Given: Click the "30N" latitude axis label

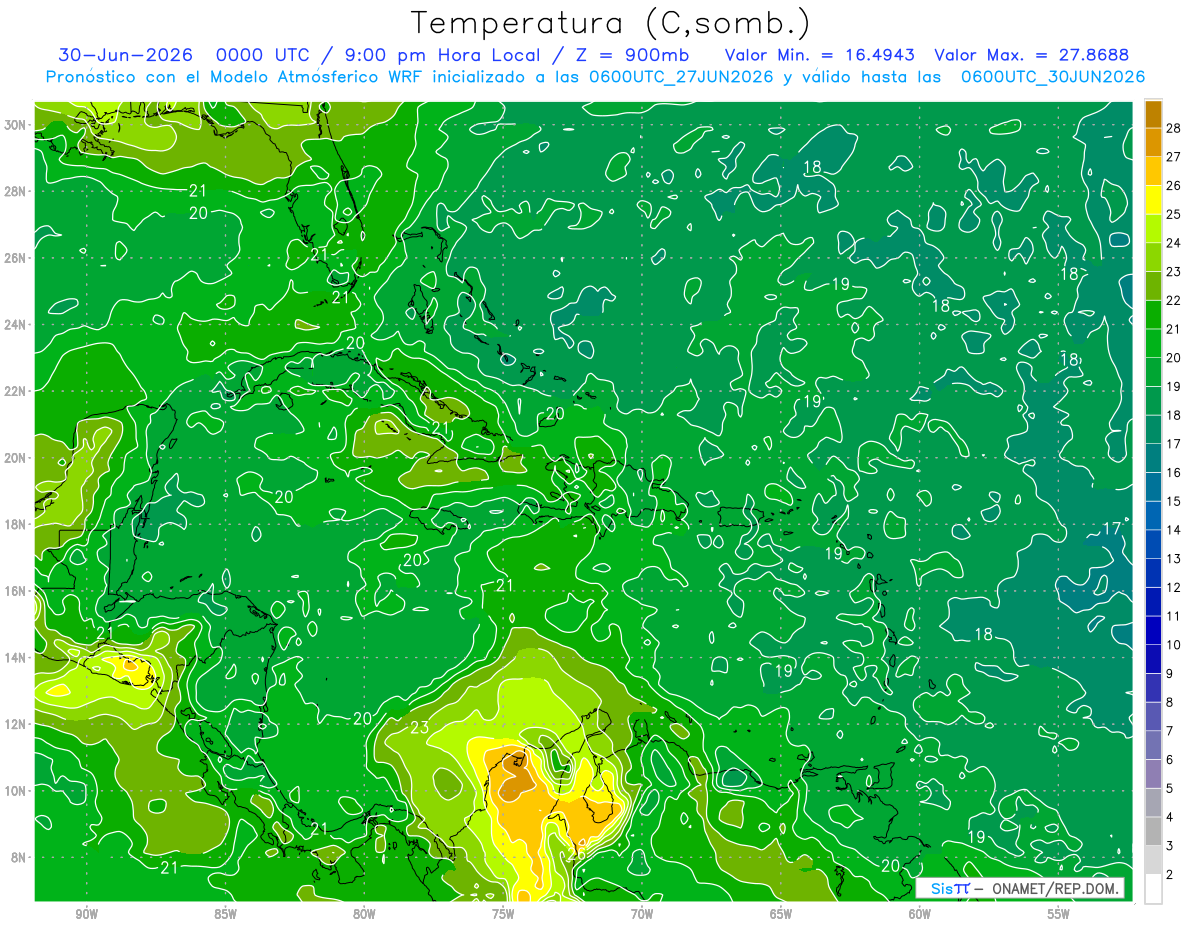Looking at the screenshot, I should 16,125.
